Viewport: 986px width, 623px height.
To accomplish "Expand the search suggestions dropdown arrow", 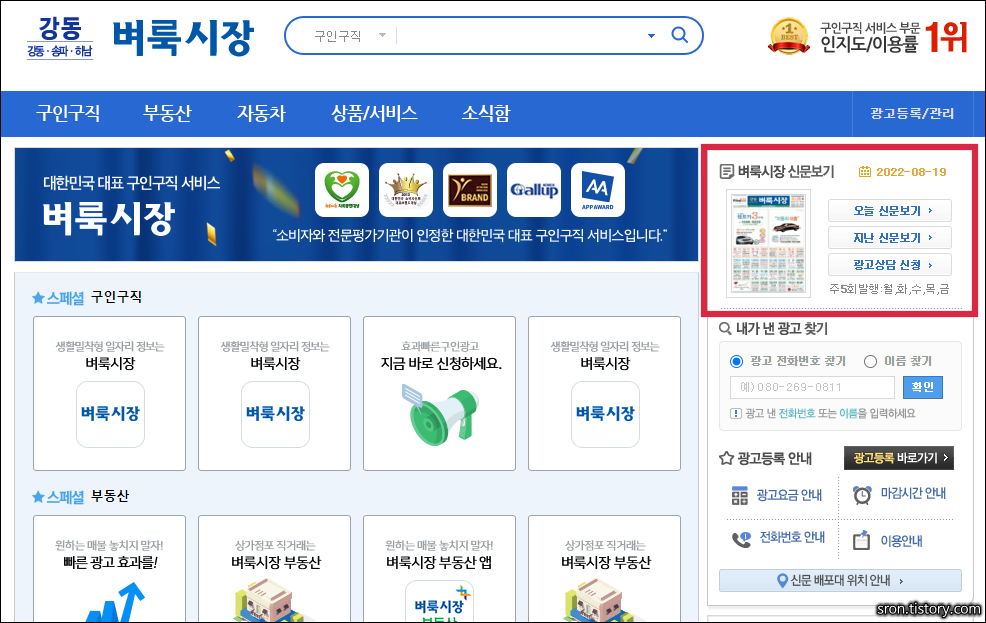I will click(651, 36).
